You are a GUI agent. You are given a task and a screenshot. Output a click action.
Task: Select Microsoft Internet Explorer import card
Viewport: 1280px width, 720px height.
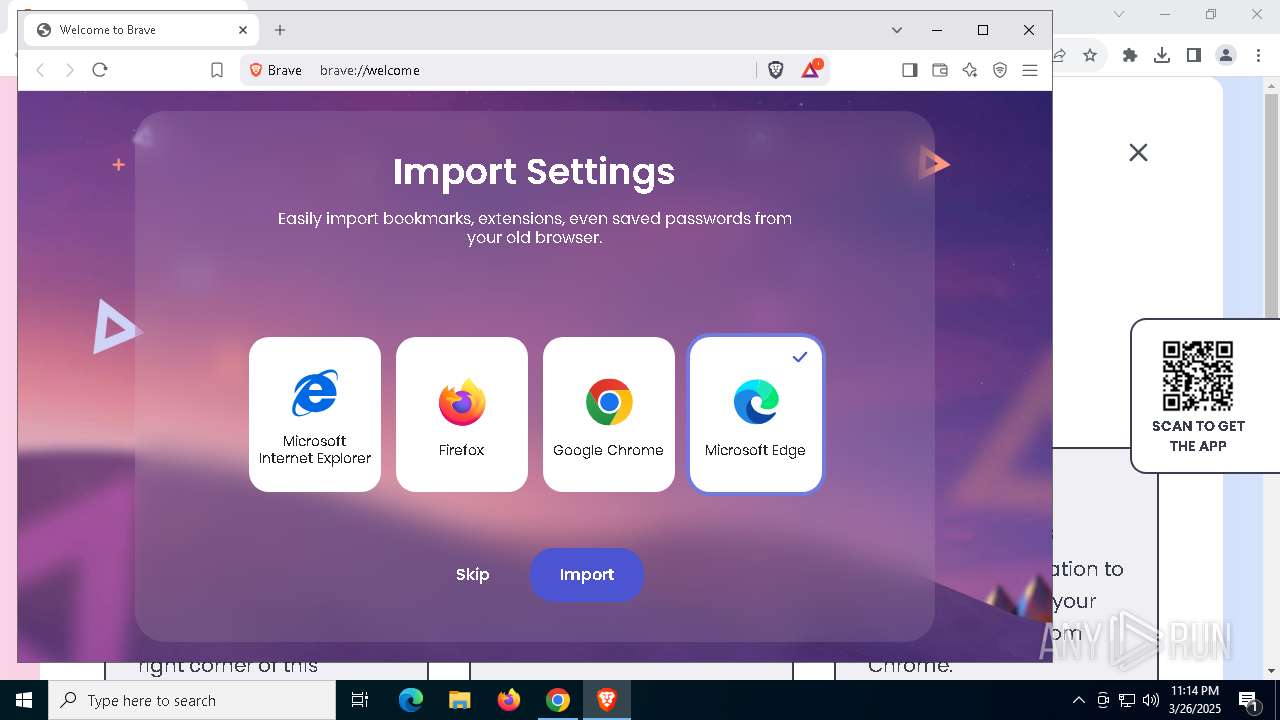coord(315,414)
